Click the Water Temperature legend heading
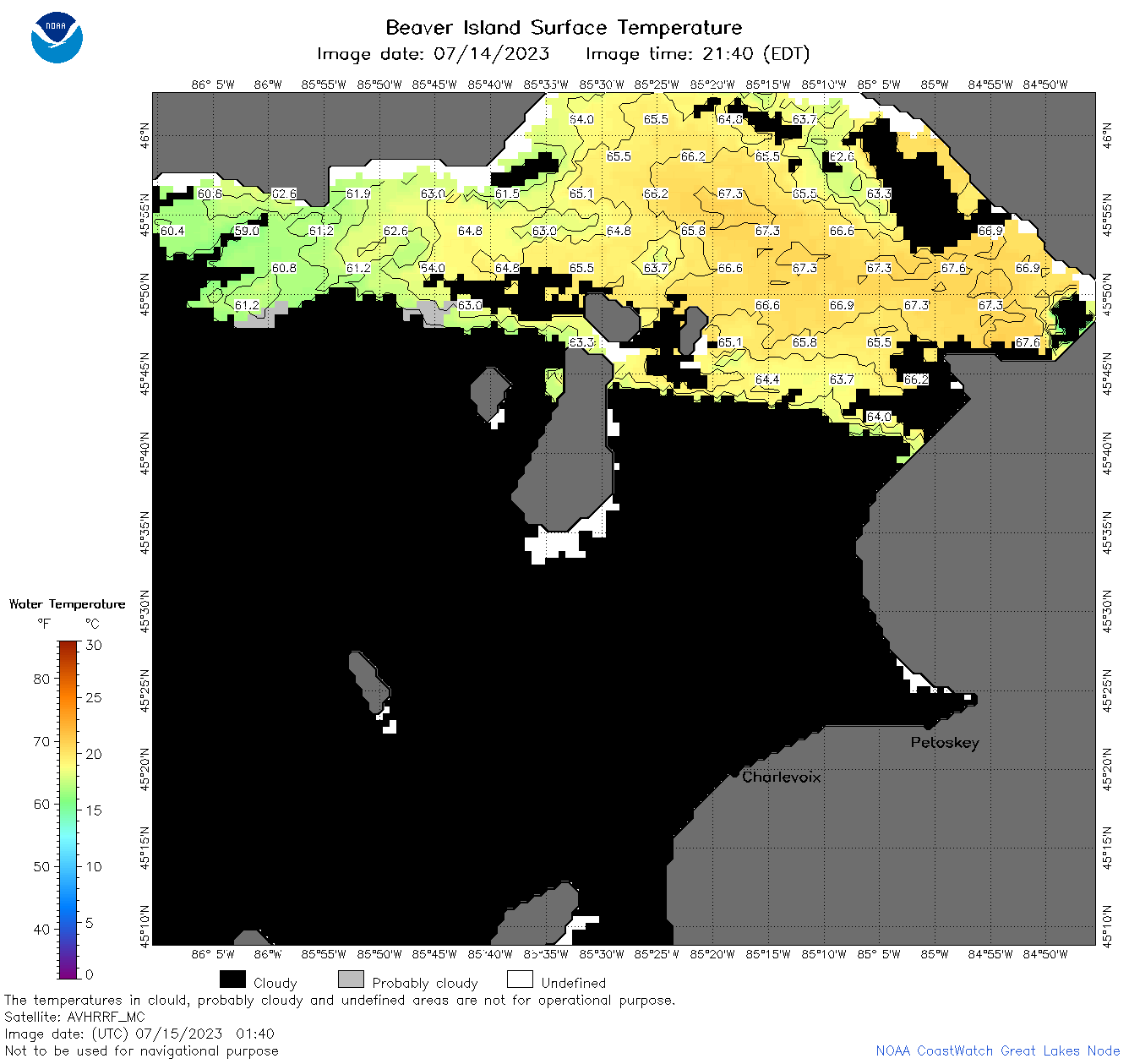The image size is (1129, 1064). coord(68,604)
